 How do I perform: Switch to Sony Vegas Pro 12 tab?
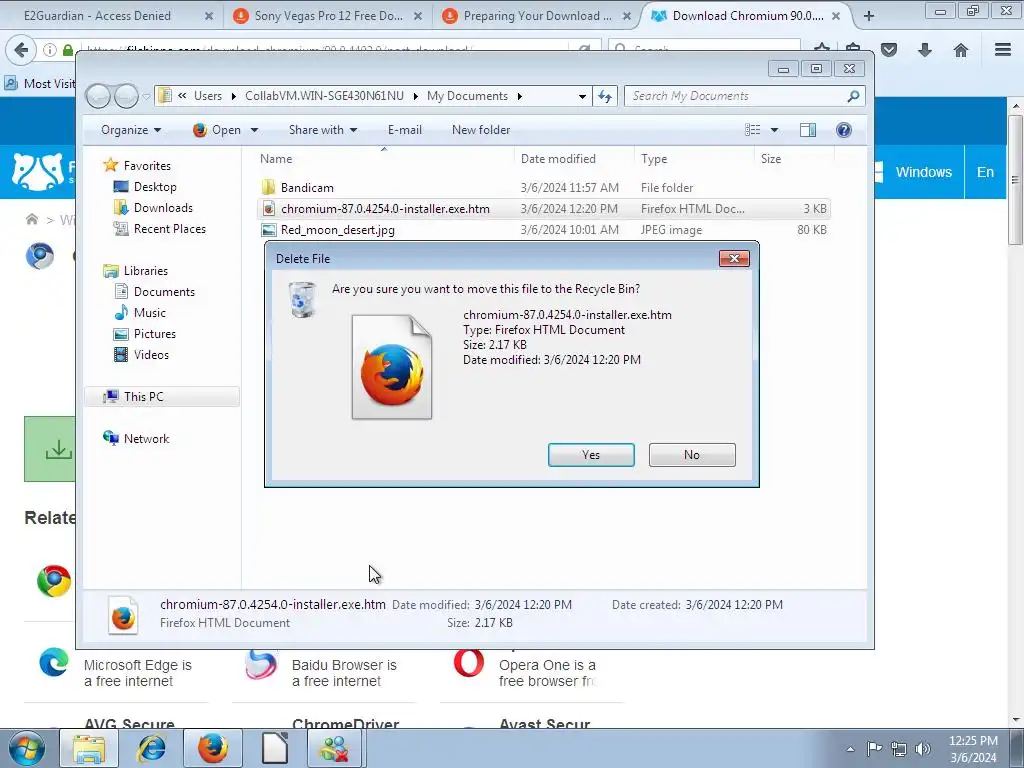pos(327,16)
